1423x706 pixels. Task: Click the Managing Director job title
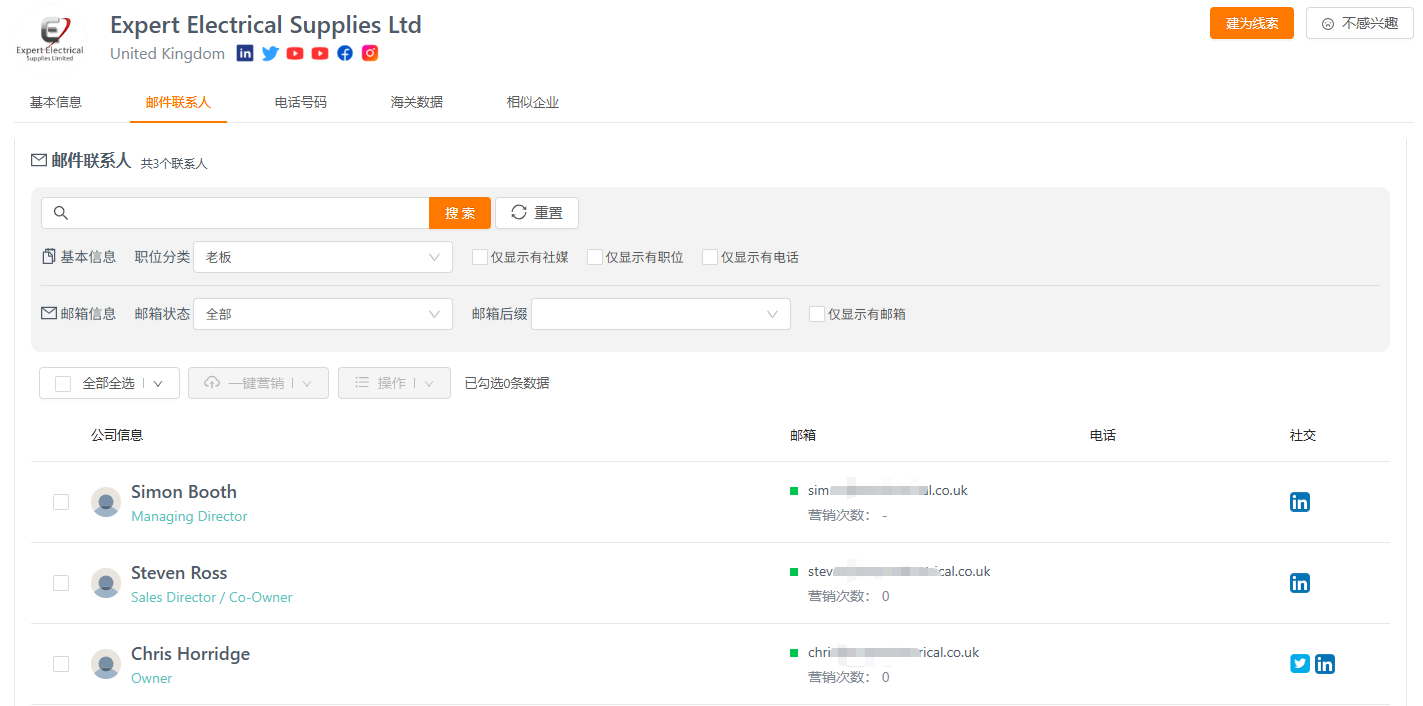[189, 517]
